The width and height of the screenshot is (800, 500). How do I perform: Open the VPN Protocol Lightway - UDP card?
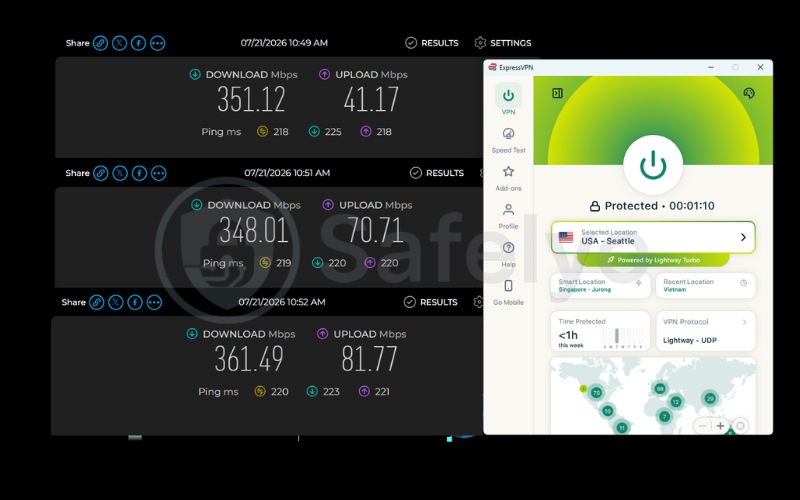tap(706, 331)
